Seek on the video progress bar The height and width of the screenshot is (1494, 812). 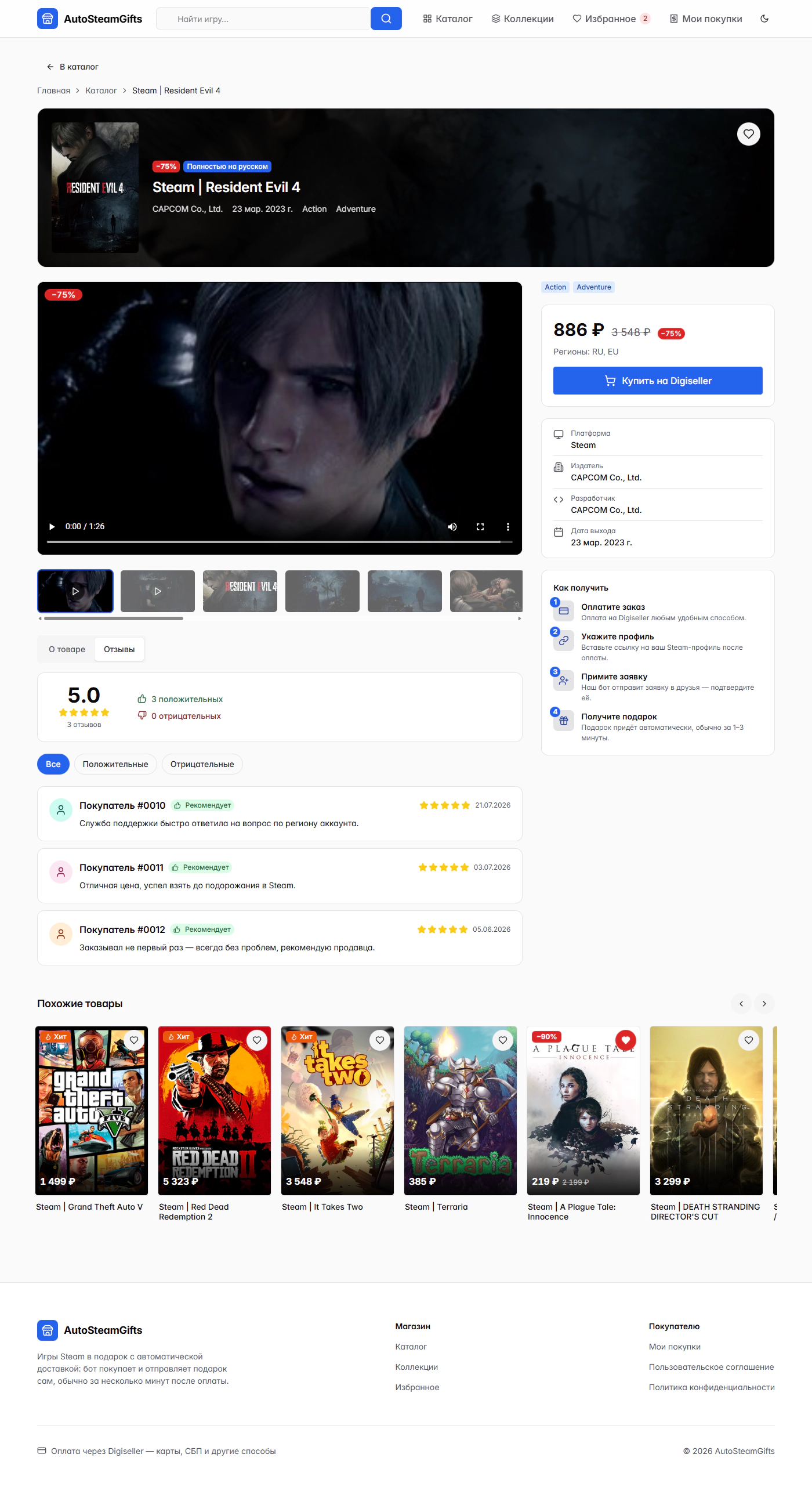coord(280,541)
